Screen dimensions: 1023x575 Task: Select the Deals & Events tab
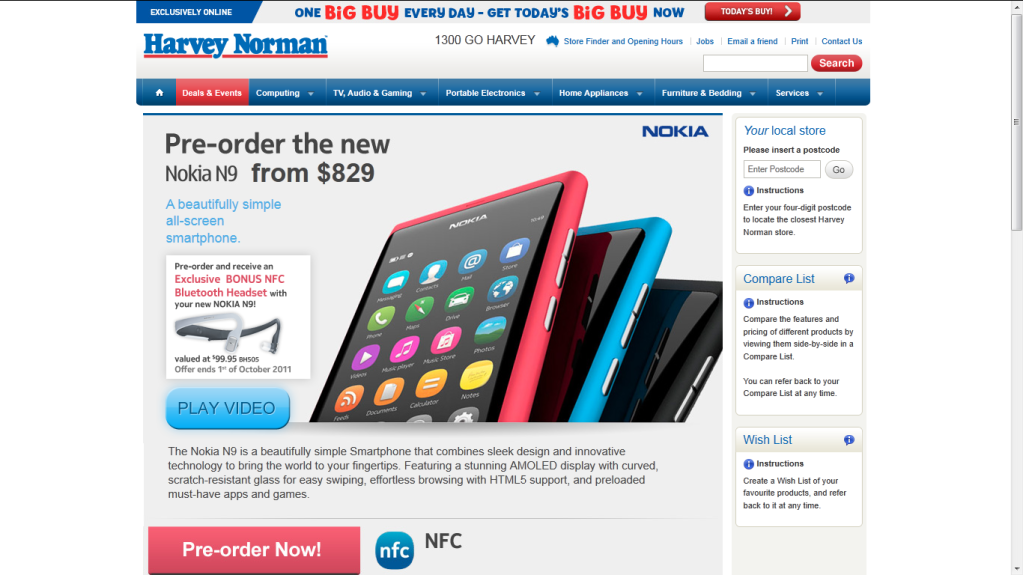(x=212, y=93)
